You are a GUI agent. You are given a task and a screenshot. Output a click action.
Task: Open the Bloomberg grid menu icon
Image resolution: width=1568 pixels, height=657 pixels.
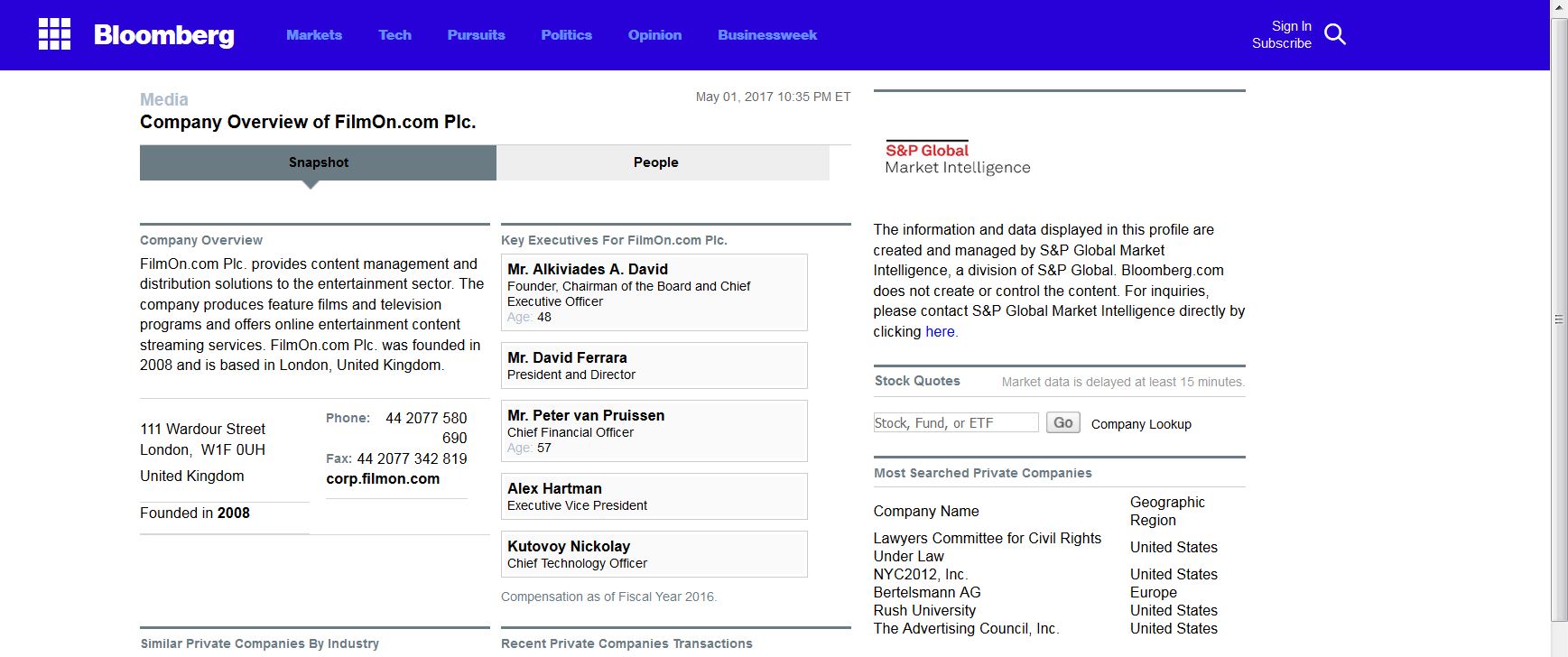(54, 34)
